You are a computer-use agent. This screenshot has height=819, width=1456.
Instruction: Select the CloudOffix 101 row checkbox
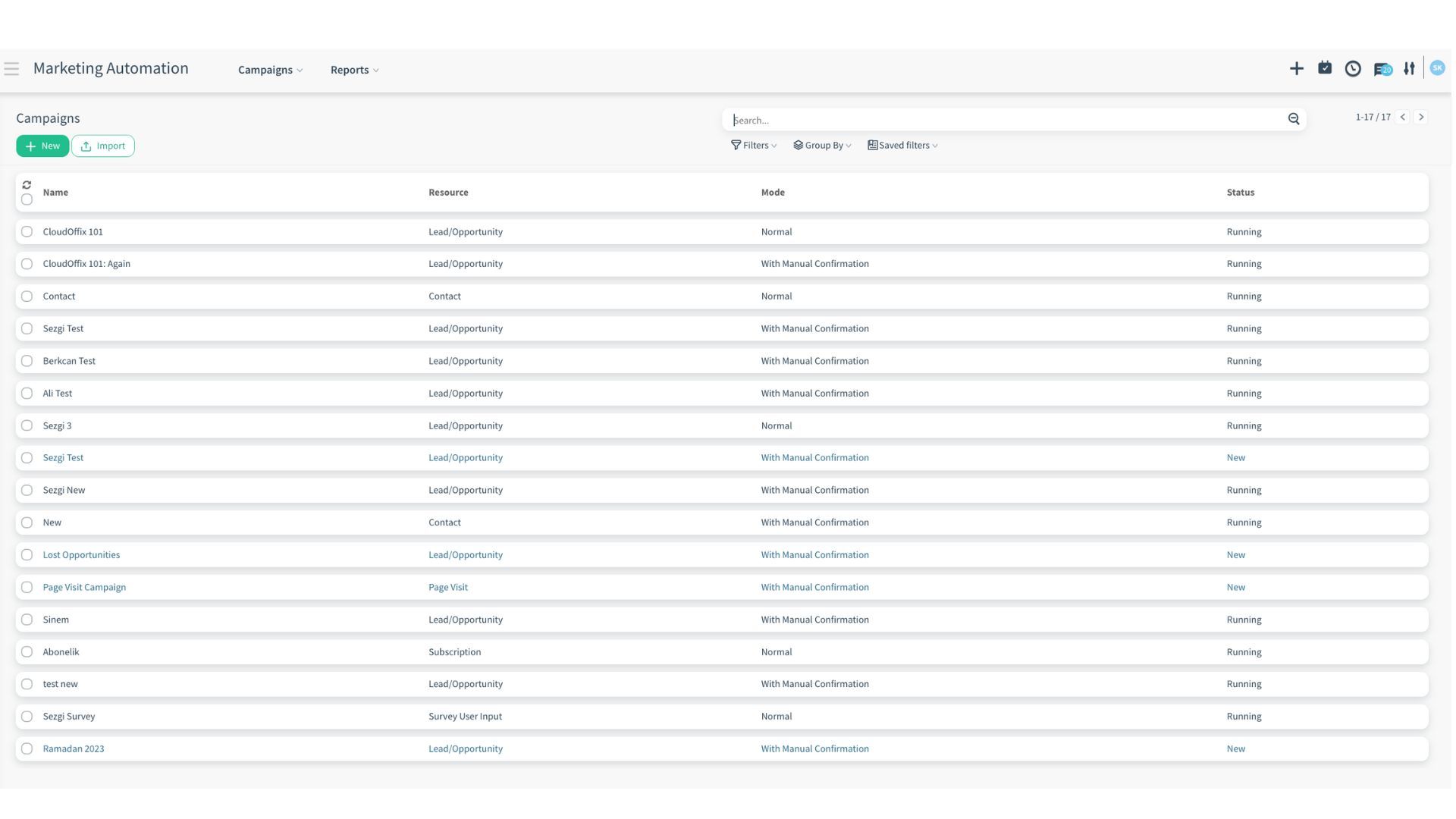click(x=27, y=232)
